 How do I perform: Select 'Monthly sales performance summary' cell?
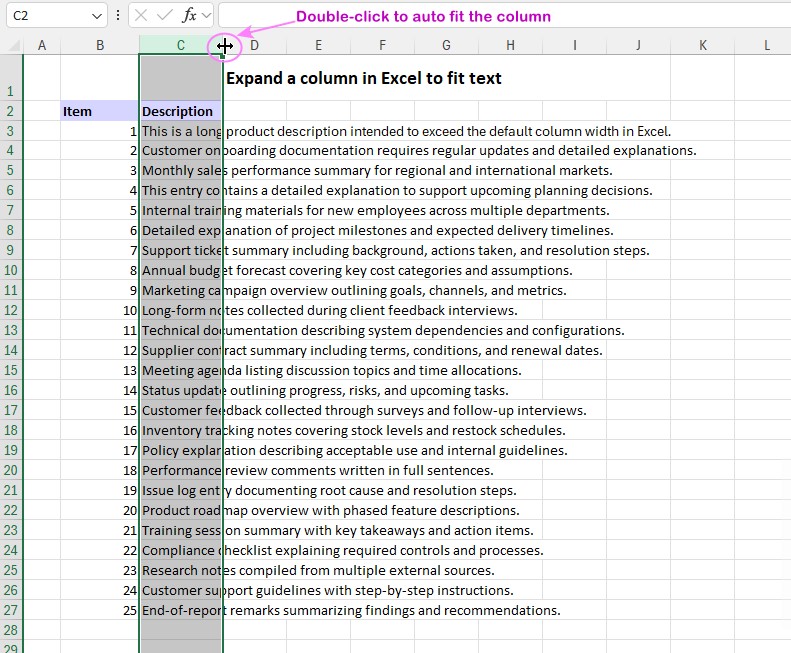[181, 171]
